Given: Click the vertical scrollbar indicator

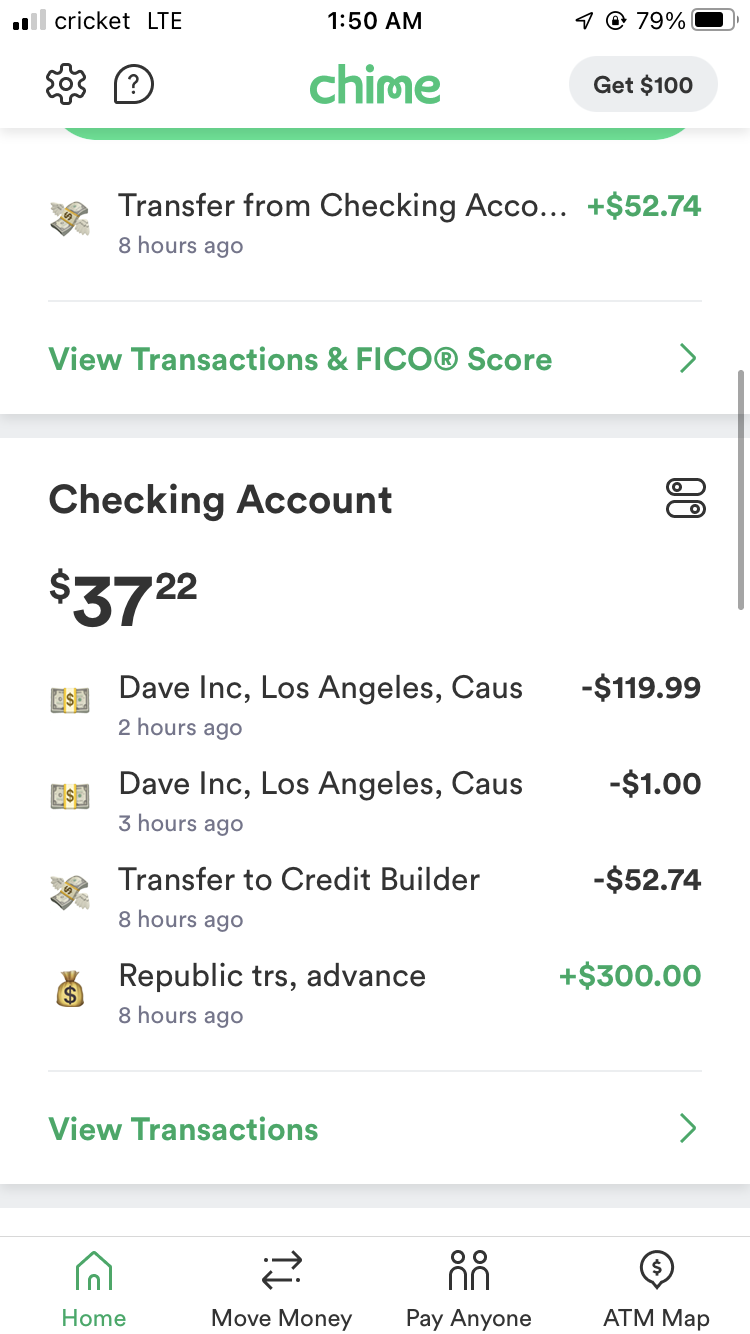Looking at the screenshot, I should [x=742, y=489].
